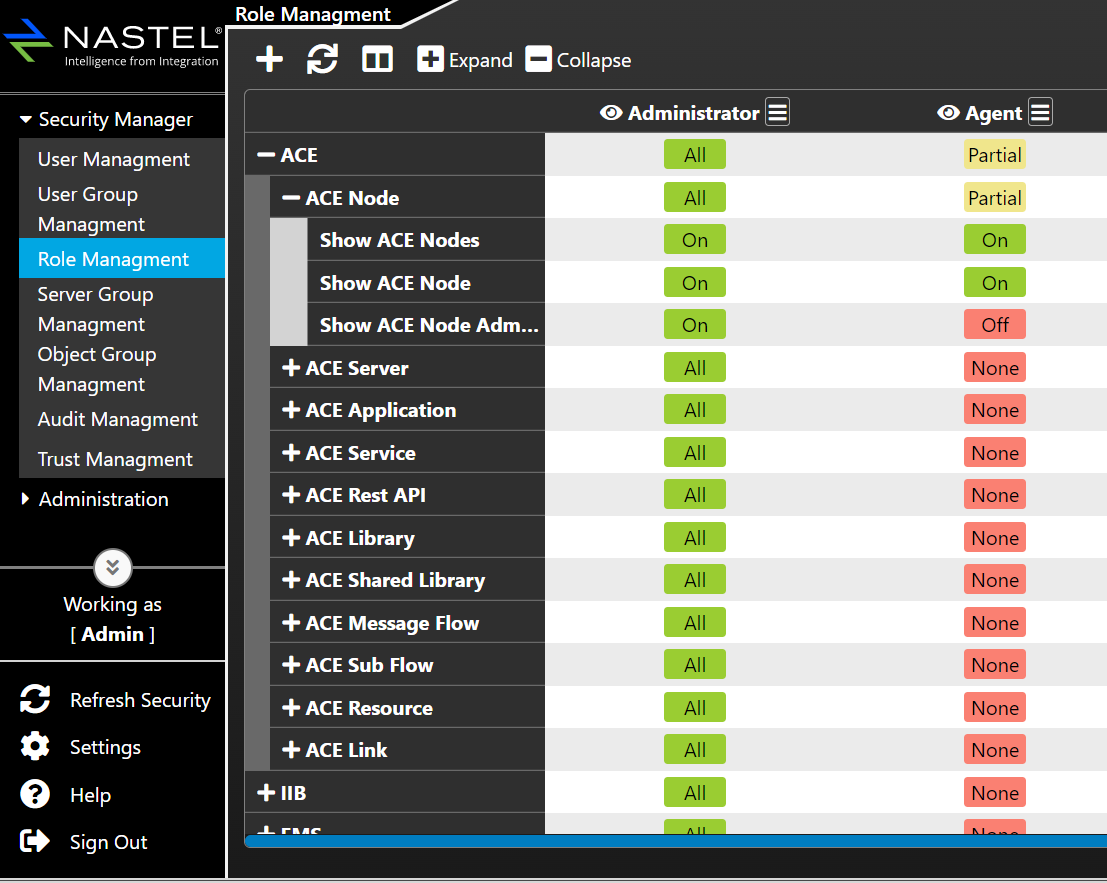Expand the ACE Server row

(x=291, y=368)
